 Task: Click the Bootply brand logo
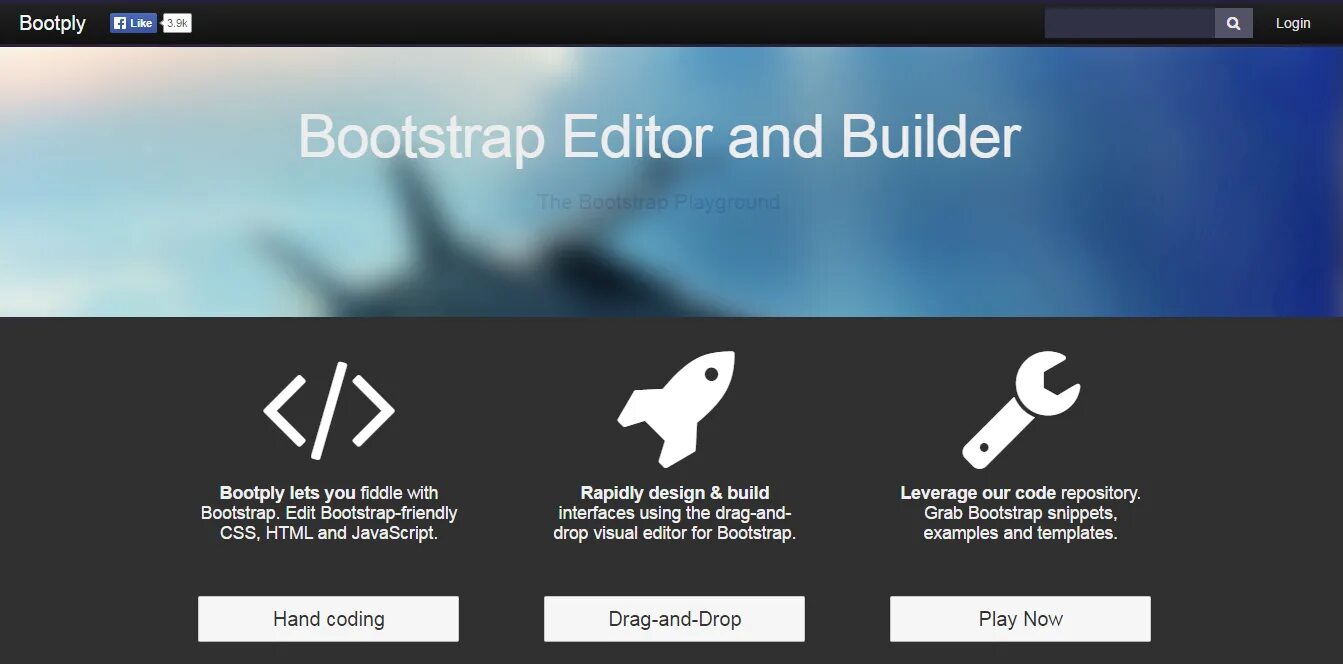52,23
